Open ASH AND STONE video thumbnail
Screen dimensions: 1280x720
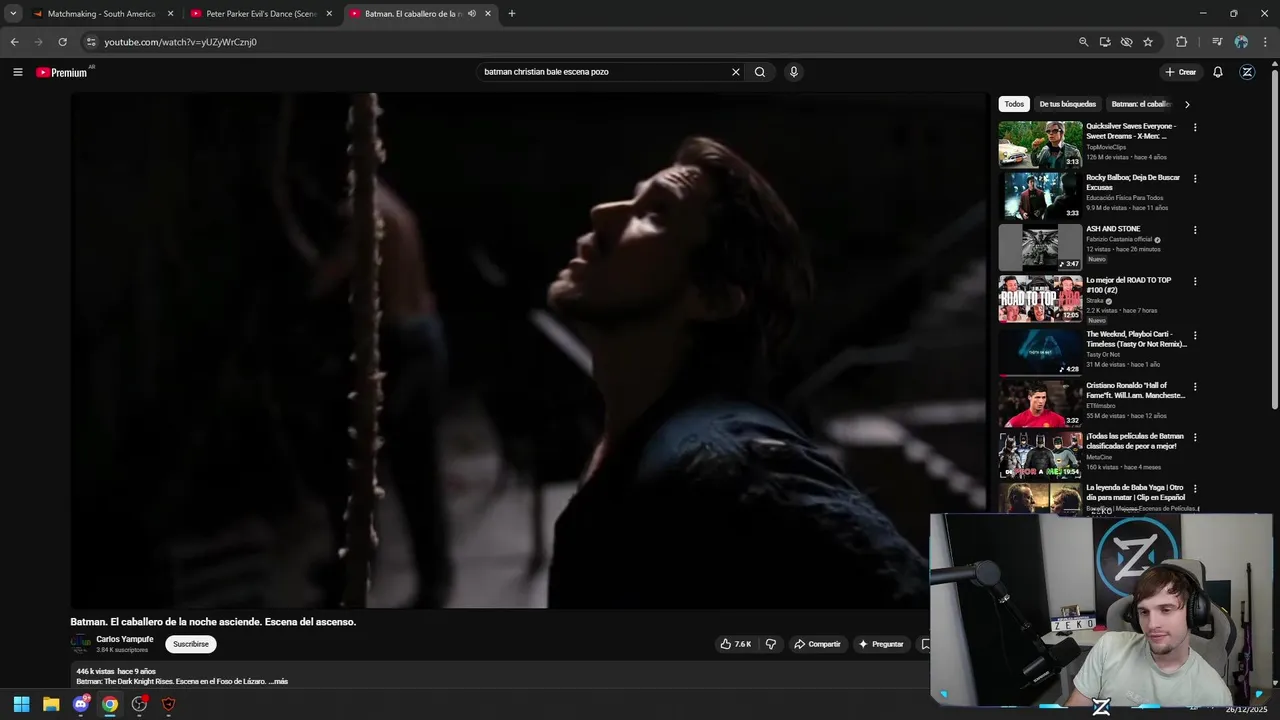point(1040,247)
